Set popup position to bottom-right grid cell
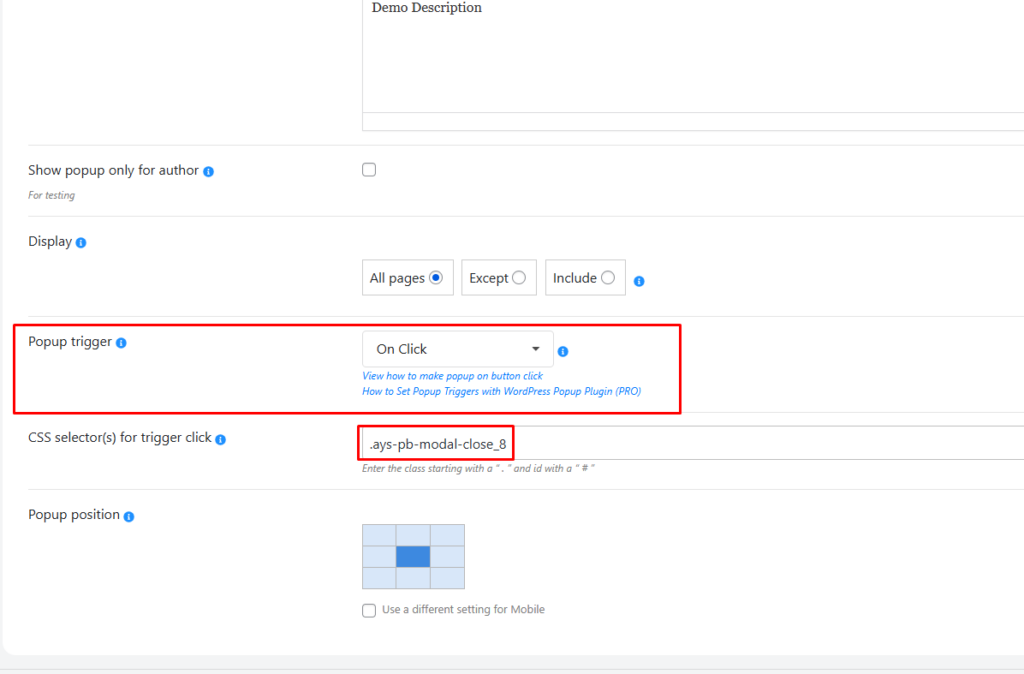This screenshot has height=674, width=1024. click(x=447, y=578)
